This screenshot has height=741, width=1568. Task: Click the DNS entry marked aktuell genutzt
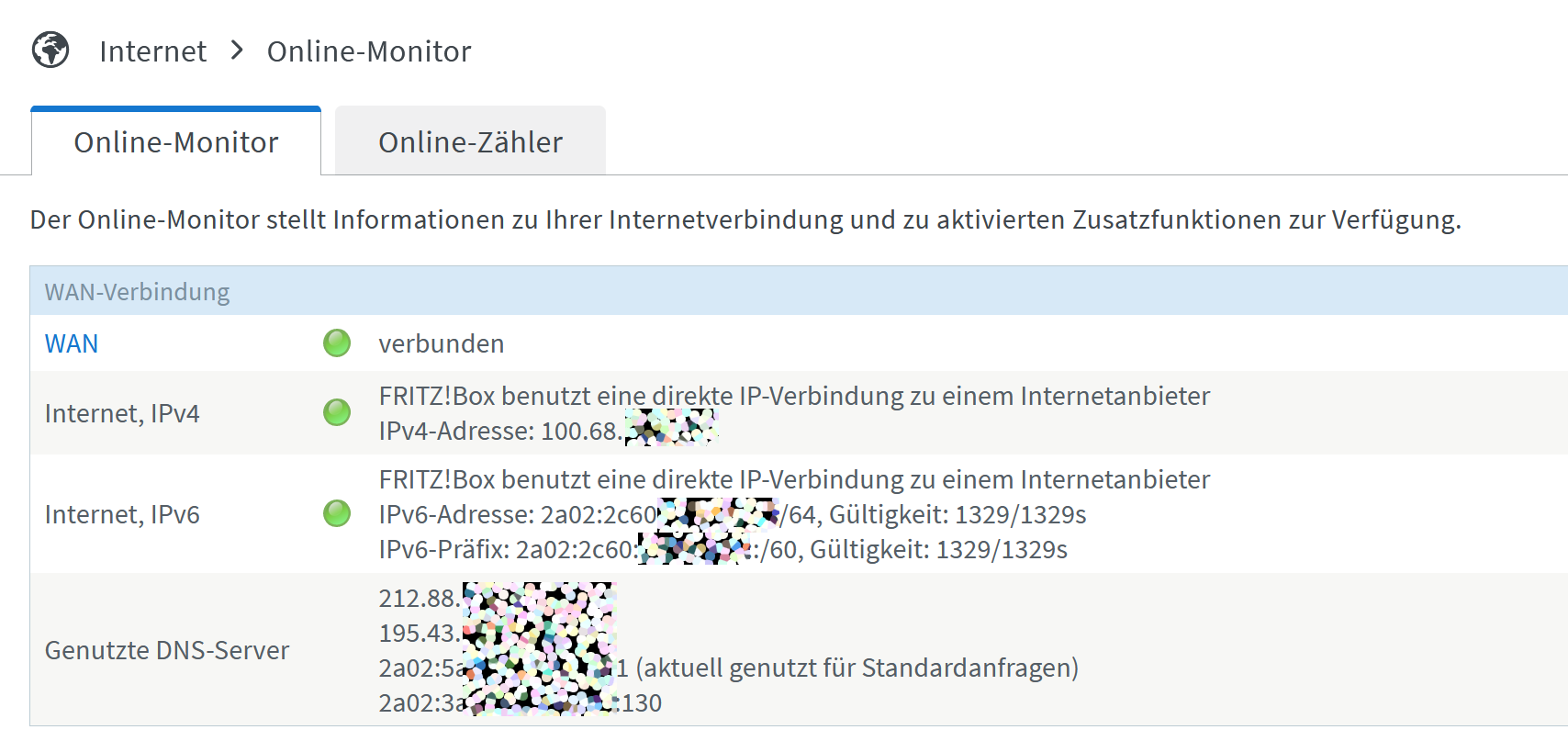[x=729, y=668]
